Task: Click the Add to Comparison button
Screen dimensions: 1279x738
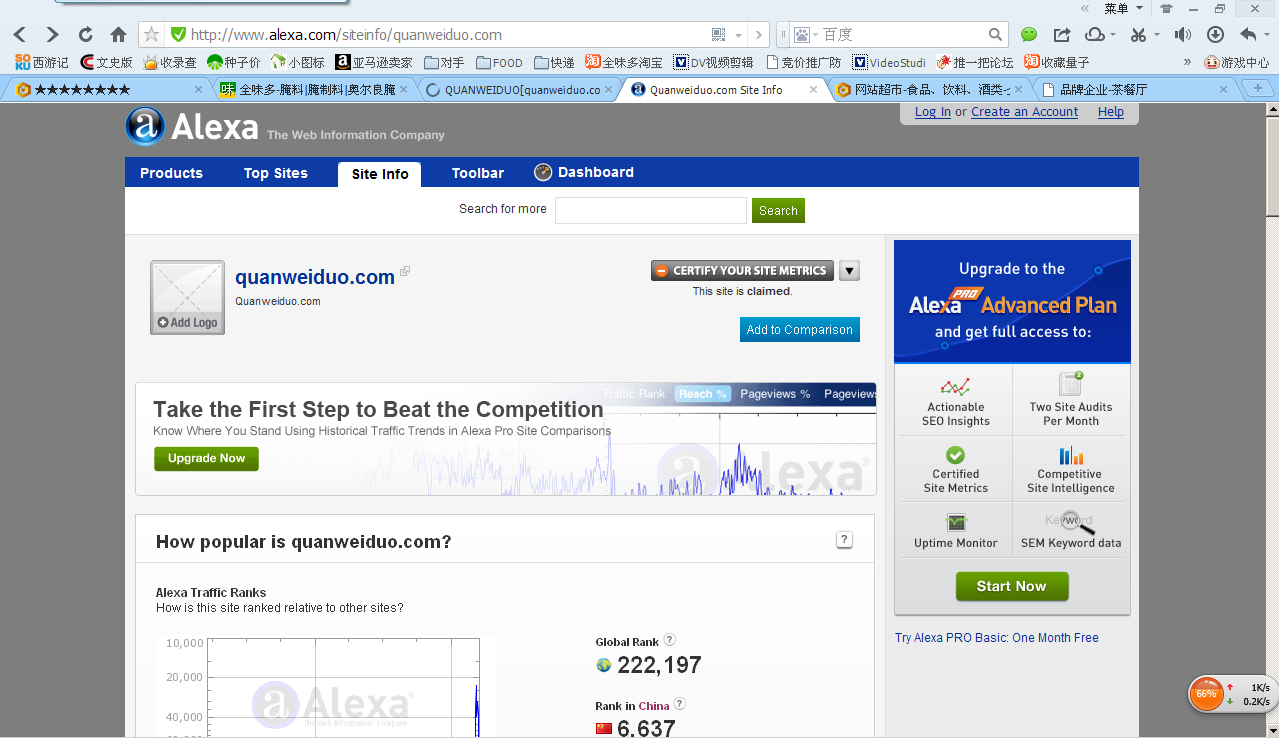Action: (x=800, y=330)
